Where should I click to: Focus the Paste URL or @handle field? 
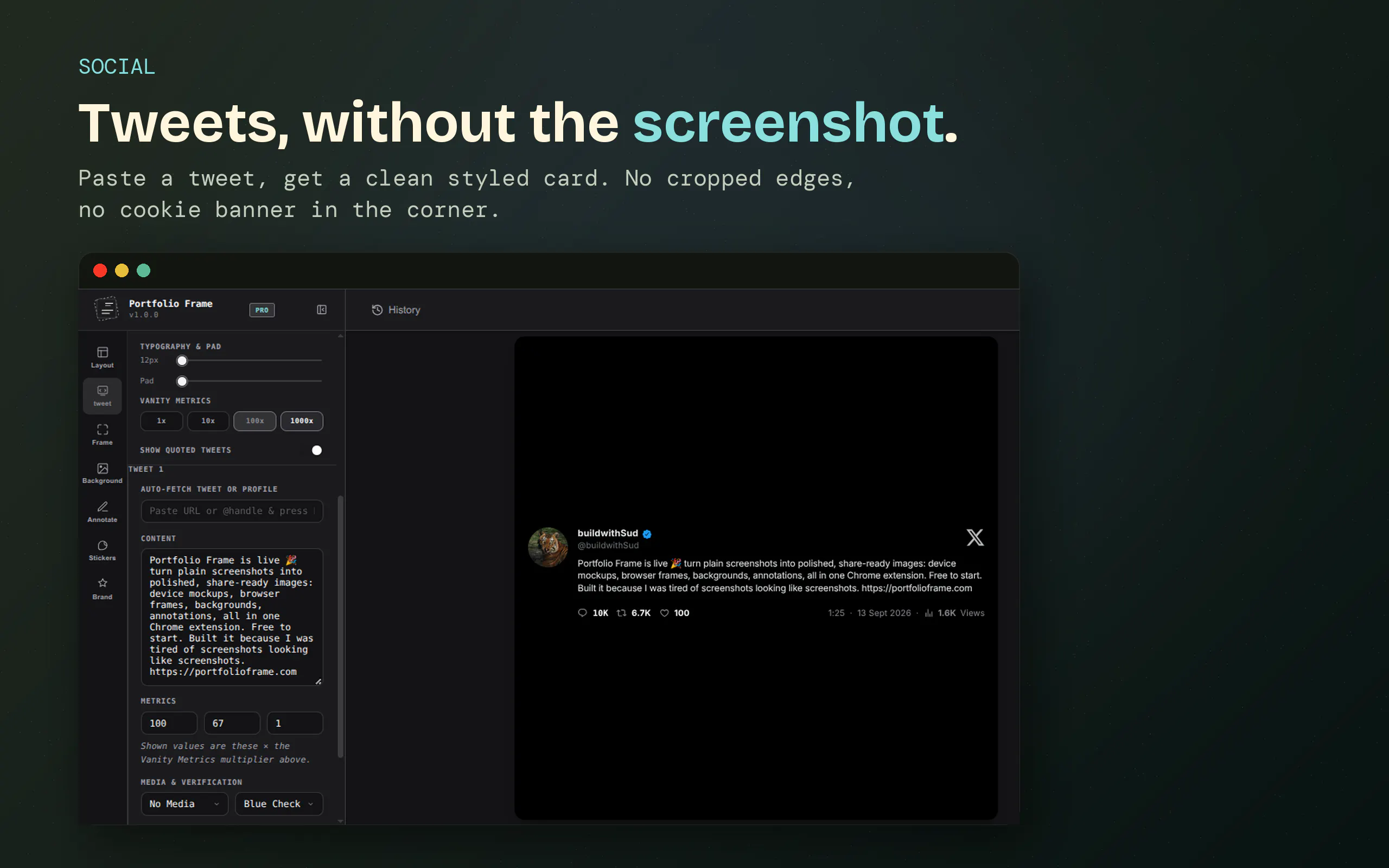pyautogui.click(x=232, y=511)
